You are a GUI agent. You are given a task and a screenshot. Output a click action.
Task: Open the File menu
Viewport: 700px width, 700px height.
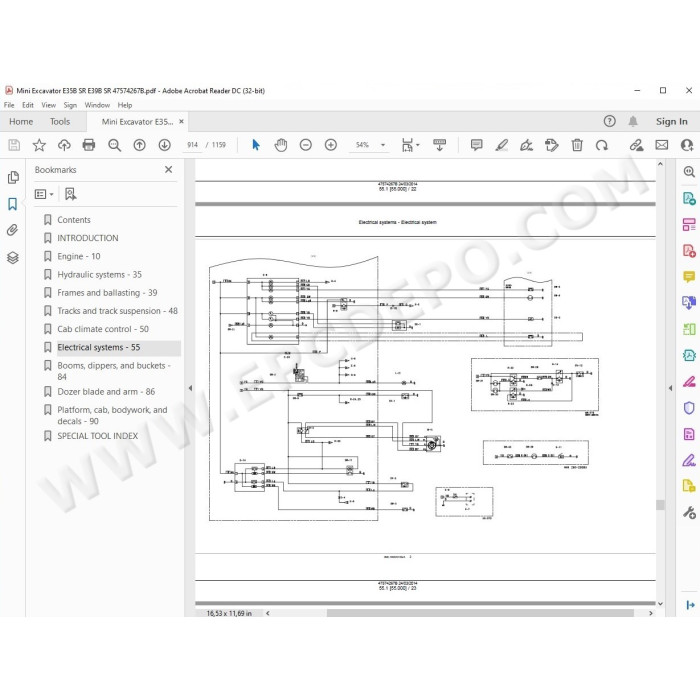point(9,105)
